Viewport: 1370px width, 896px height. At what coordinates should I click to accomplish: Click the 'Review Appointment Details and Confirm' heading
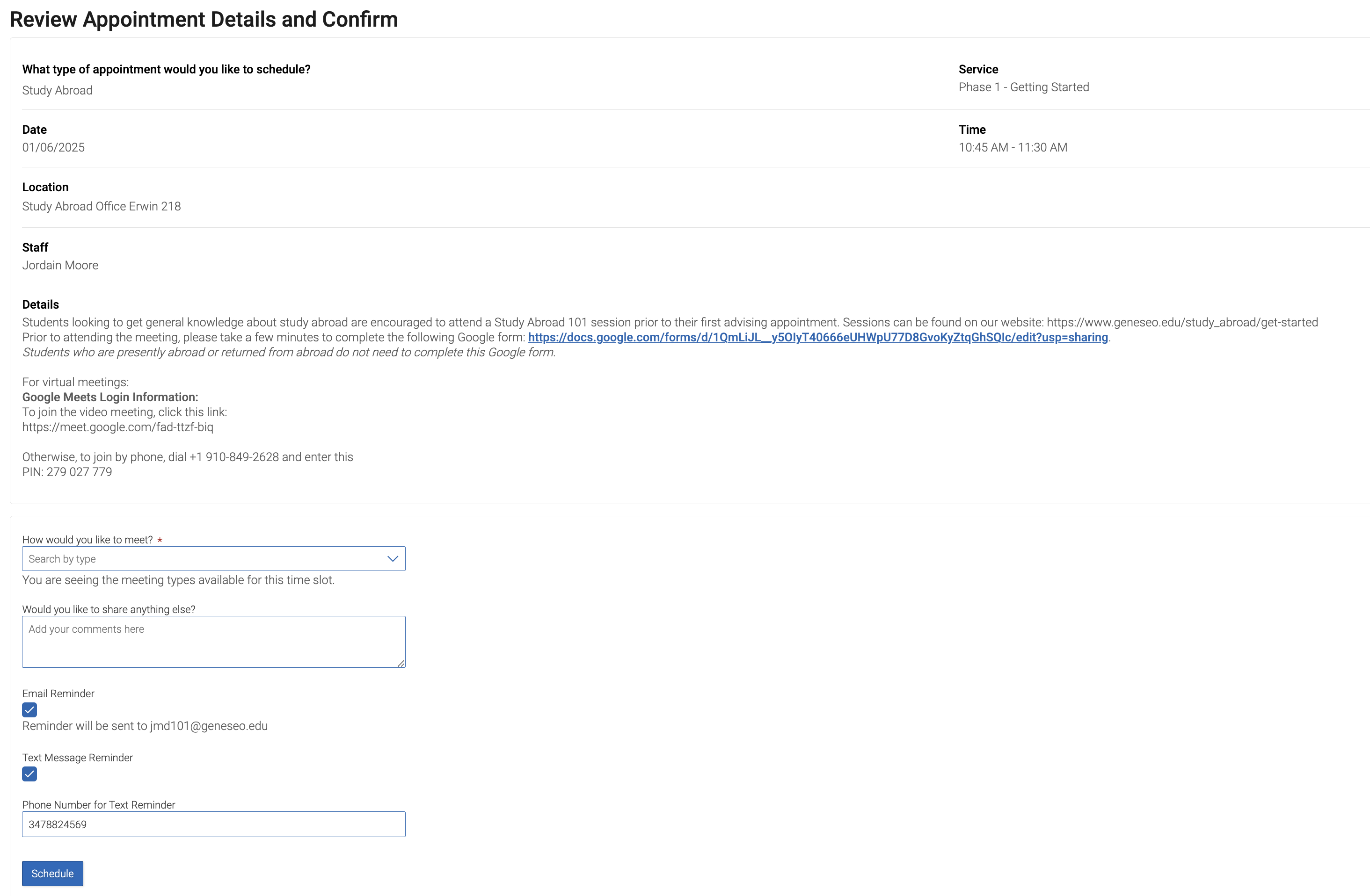[204, 20]
